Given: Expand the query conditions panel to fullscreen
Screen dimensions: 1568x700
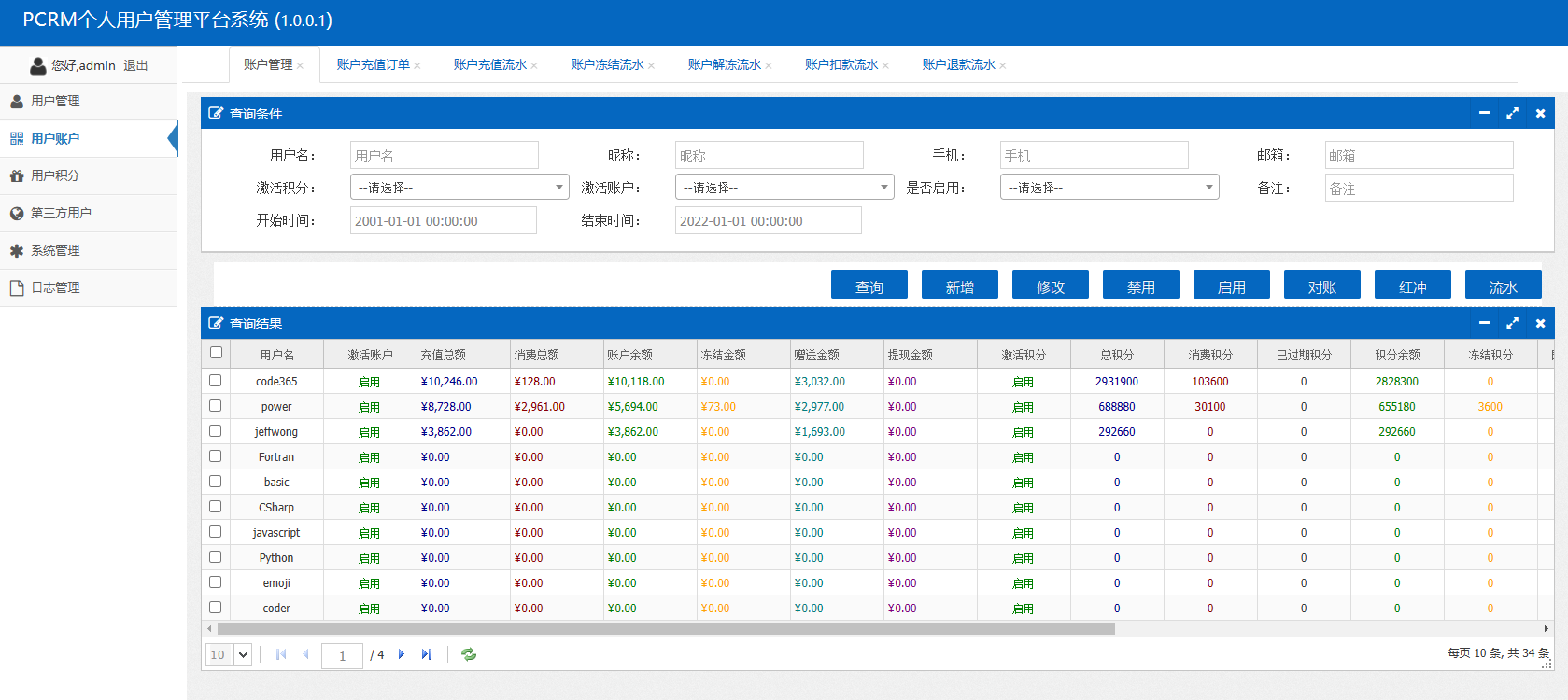Looking at the screenshot, I should coord(1512,113).
